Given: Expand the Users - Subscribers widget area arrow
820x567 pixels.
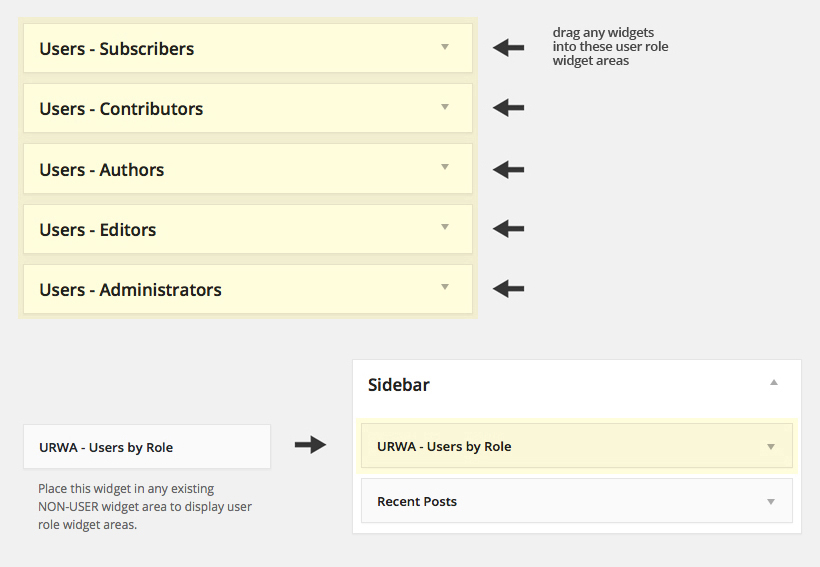Looking at the screenshot, I should click(445, 47).
